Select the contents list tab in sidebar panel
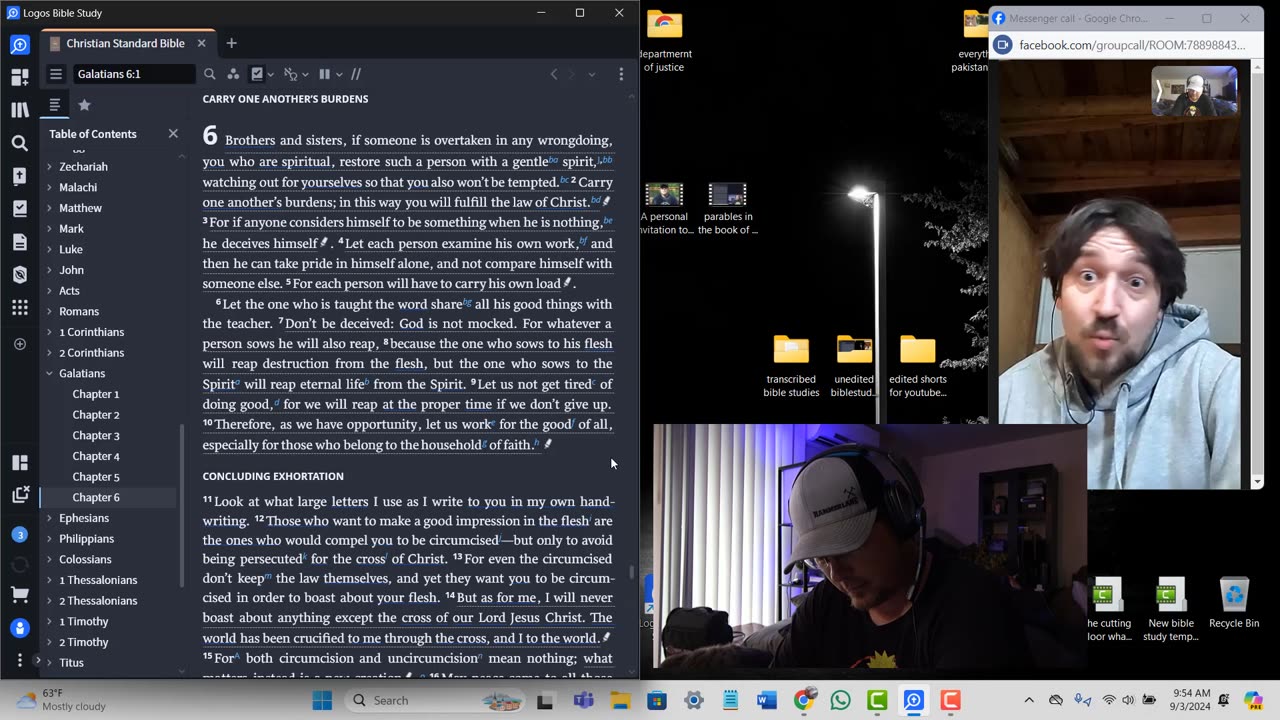The image size is (1280, 720). coord(55,105)
